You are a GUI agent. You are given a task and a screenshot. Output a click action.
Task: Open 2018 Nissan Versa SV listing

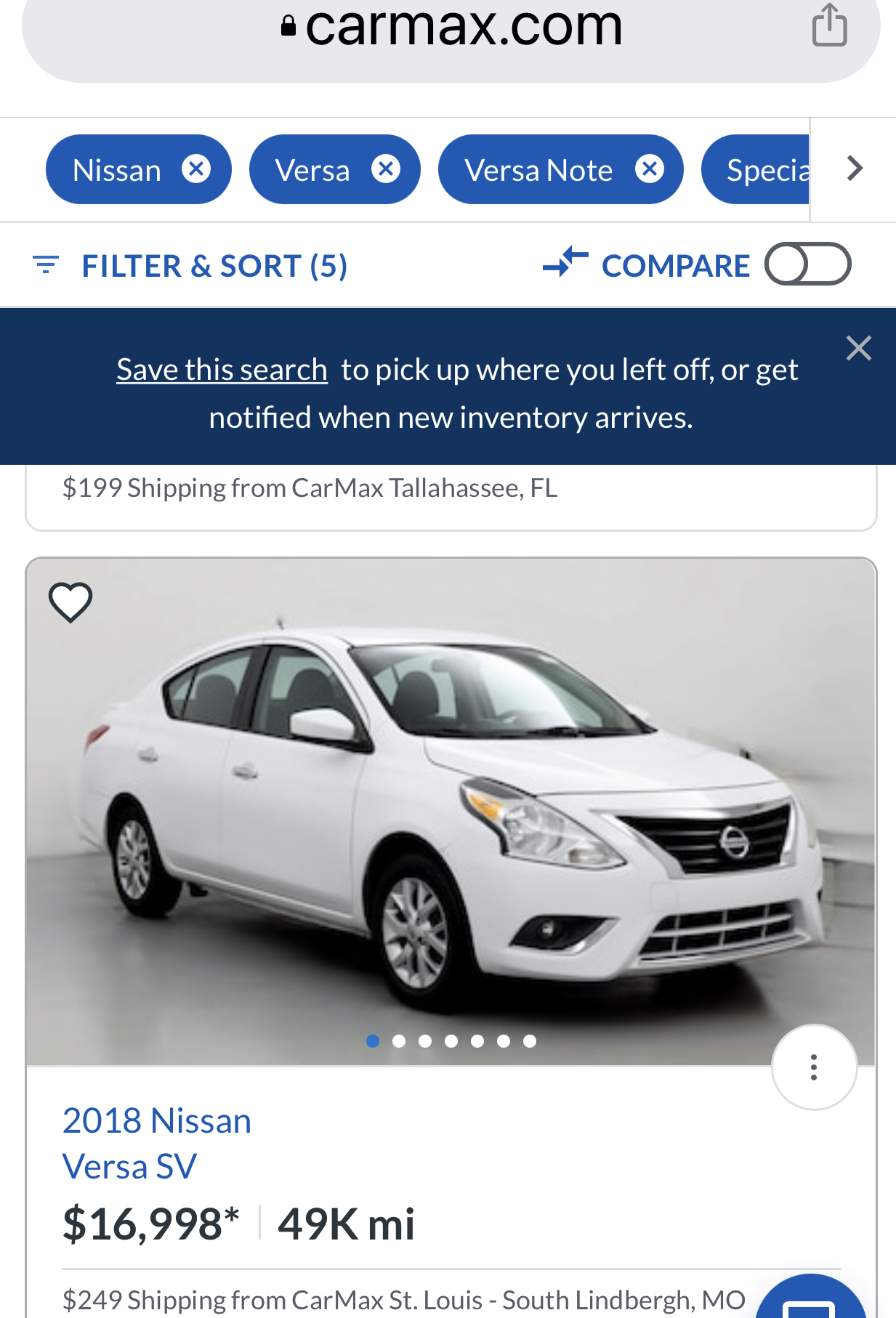coord(157,1144)
